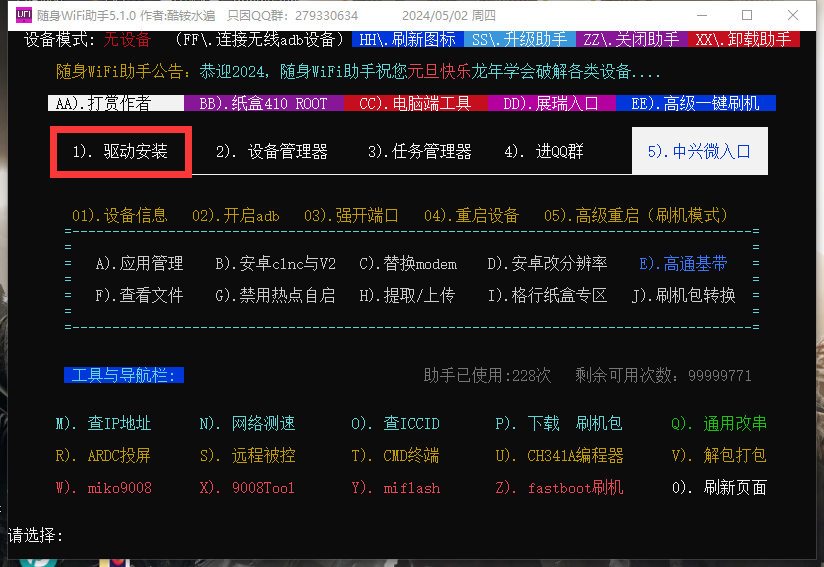Launch X).9008Tool
The image size is (824, 567).
[x=248, y=488]
